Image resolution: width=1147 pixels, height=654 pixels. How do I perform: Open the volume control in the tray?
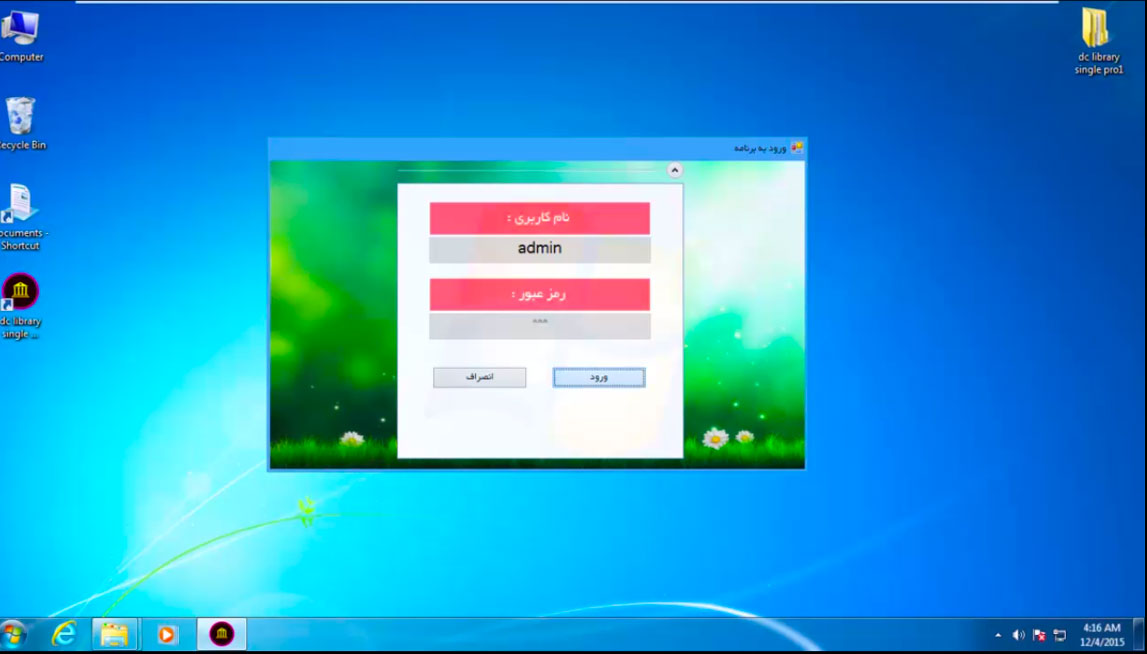click(x=1018, y=635)
